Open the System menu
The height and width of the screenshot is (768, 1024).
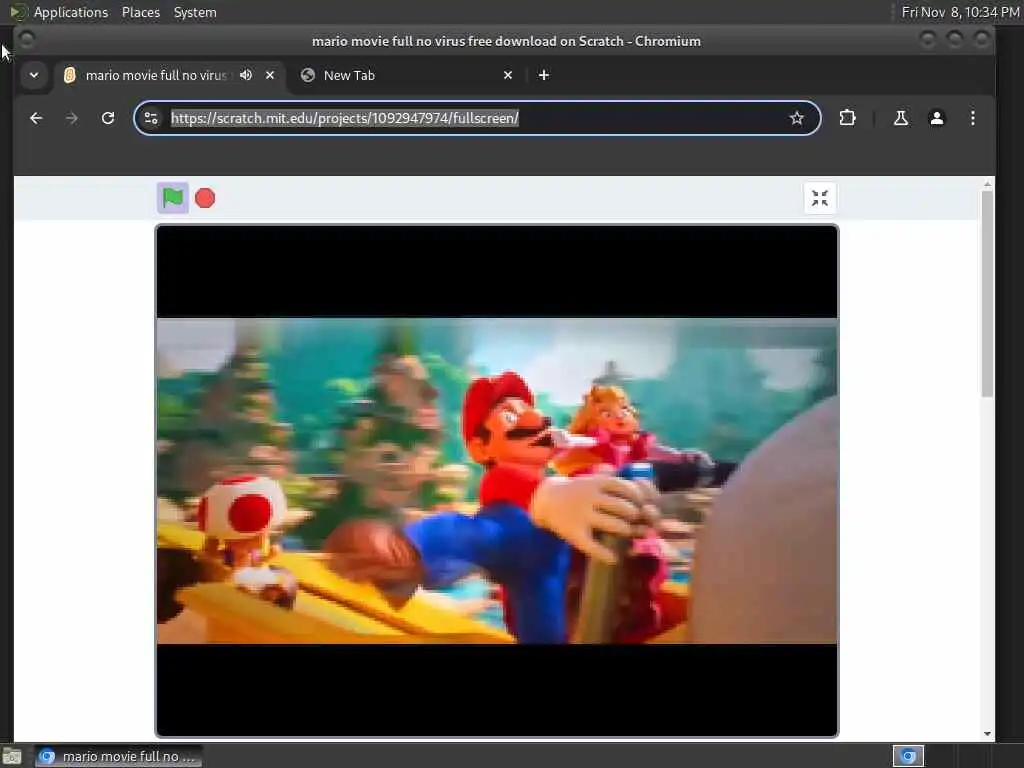pos(195,12)
